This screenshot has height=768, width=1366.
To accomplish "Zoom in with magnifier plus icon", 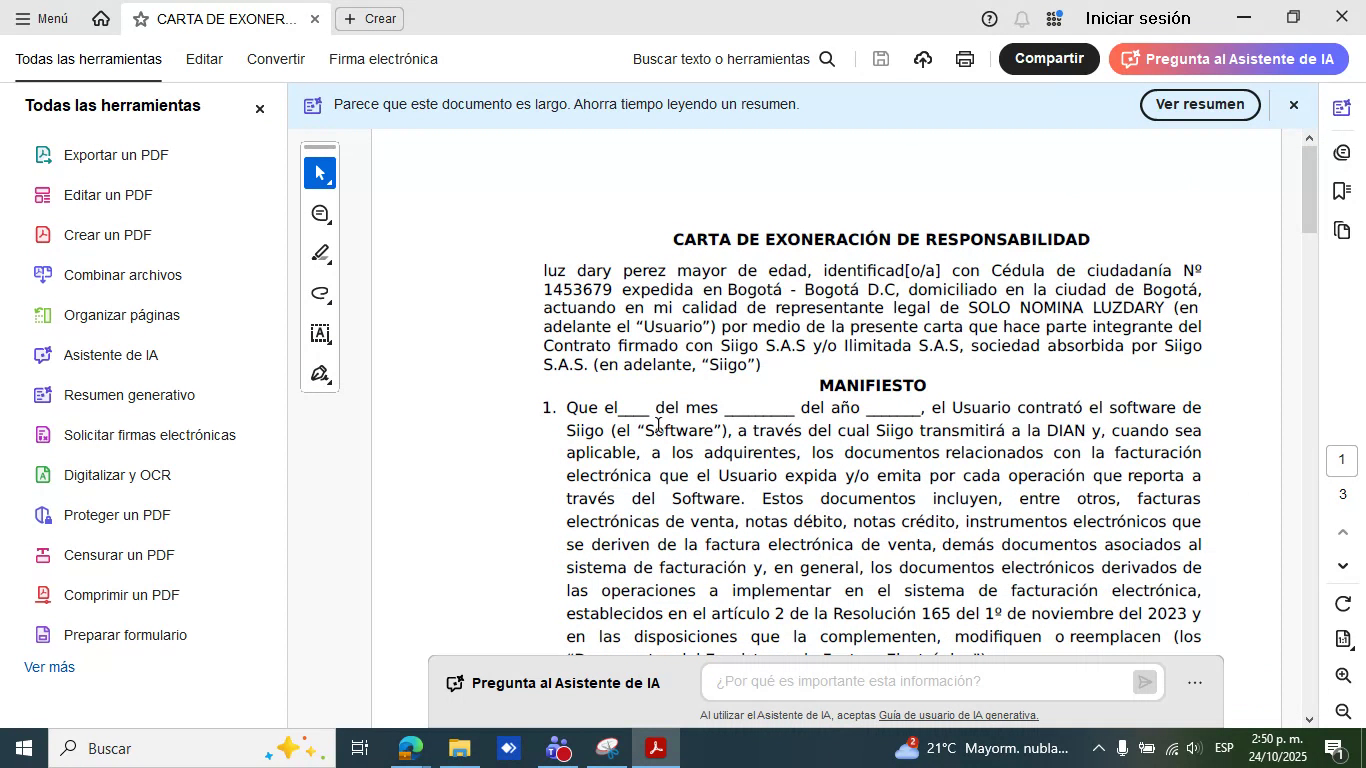I will pyautogui.click(x=1343, y=676).
